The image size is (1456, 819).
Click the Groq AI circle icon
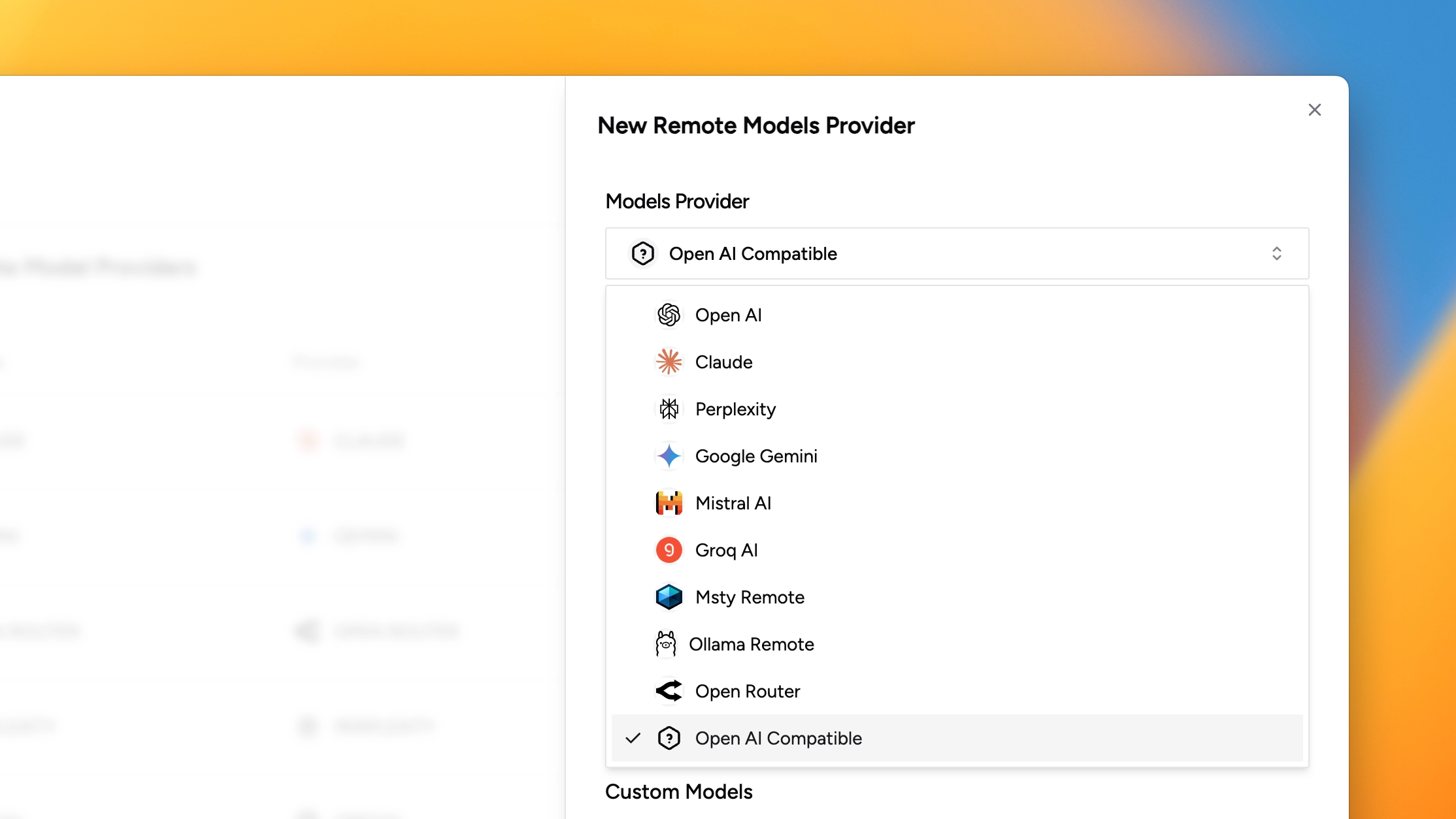pos(669,550)
